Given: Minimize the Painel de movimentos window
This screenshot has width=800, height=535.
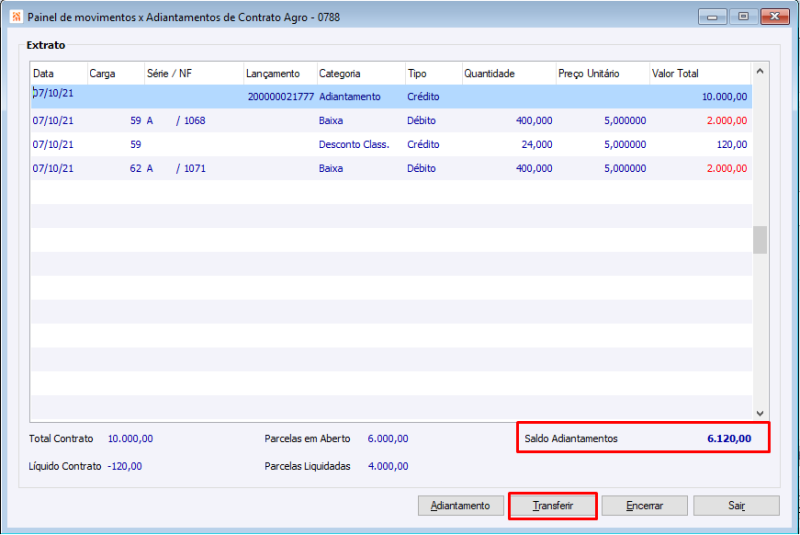Looking at the screenshot, I should (713, 17).
